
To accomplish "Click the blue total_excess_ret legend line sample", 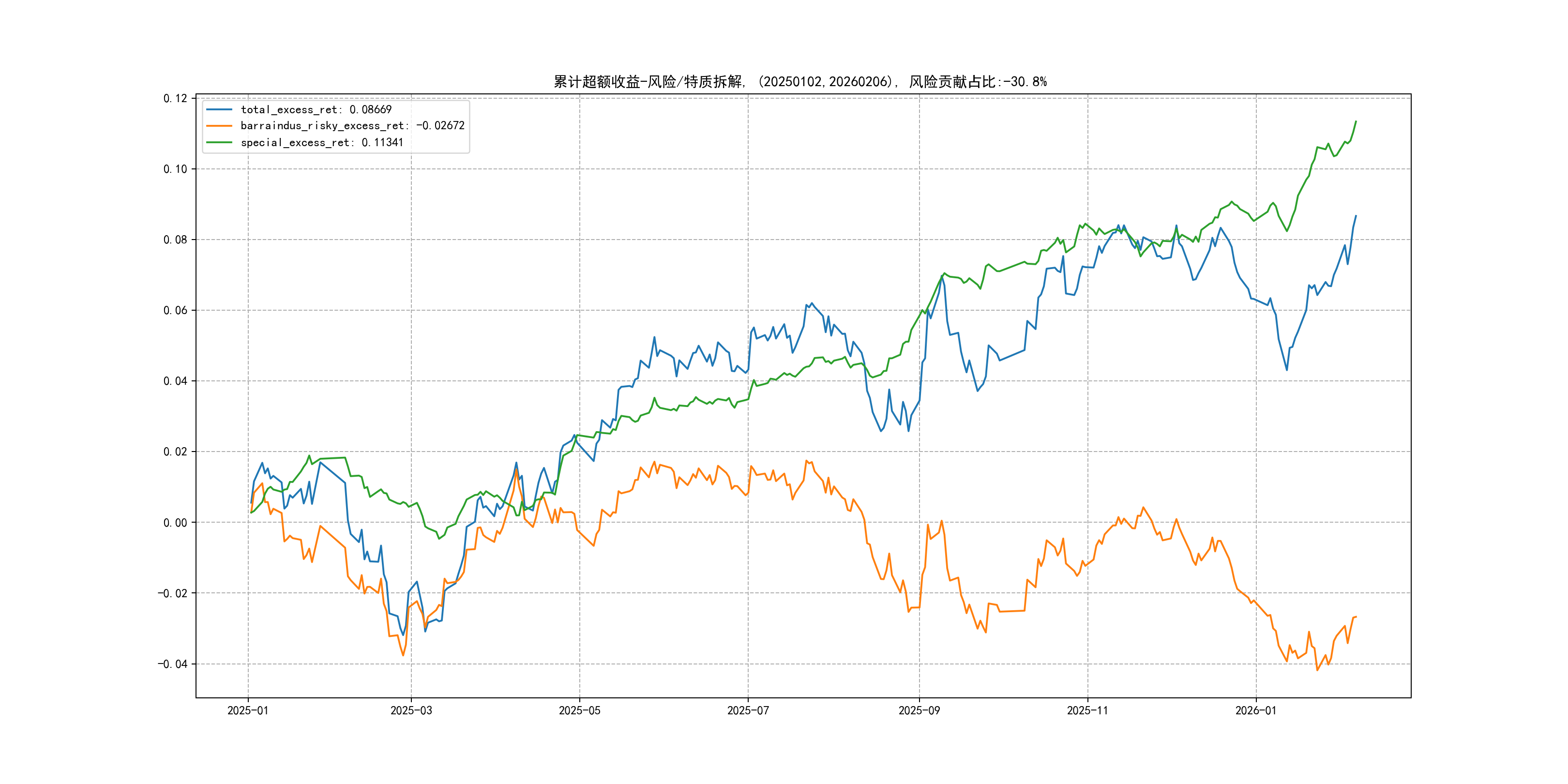I will tap(219, 109).
